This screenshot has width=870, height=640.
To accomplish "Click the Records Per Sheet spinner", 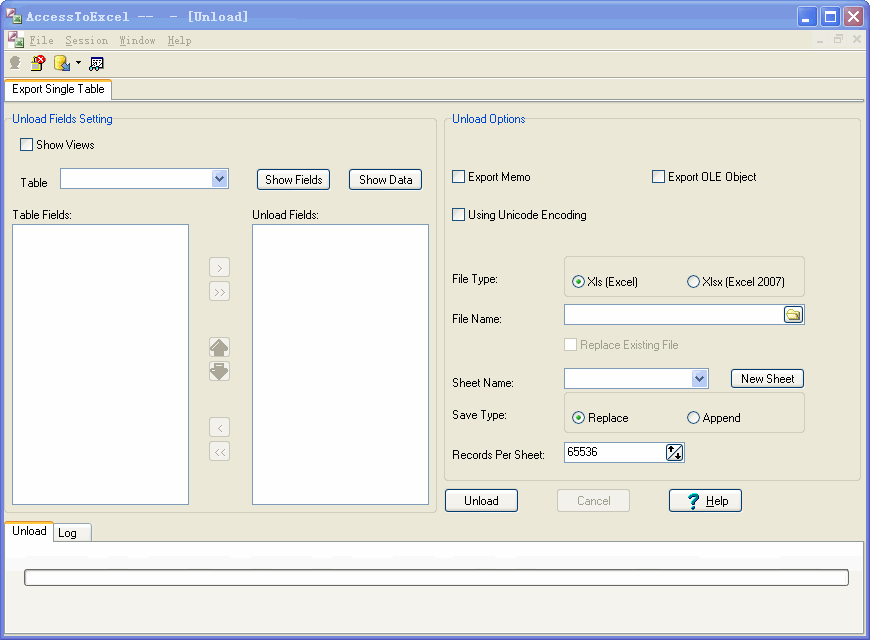I will [675, 452].
